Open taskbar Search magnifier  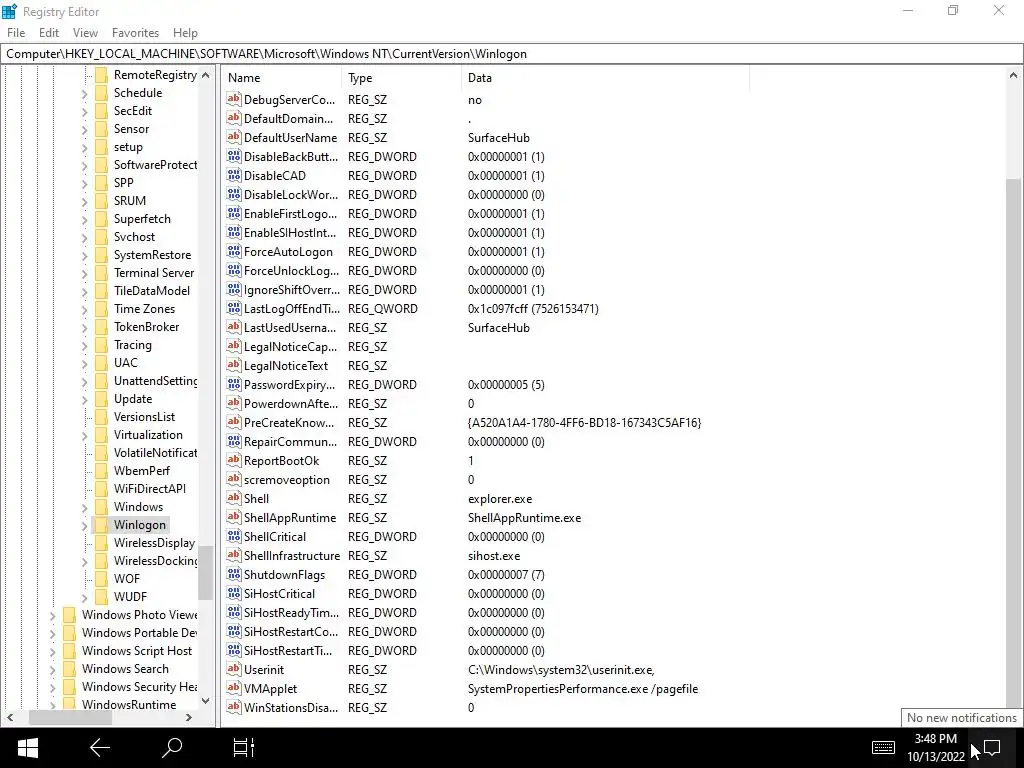coord(171,747)
